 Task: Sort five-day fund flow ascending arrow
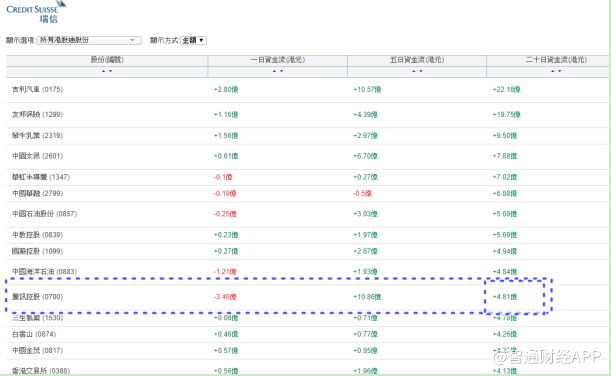tap(413, 71)
